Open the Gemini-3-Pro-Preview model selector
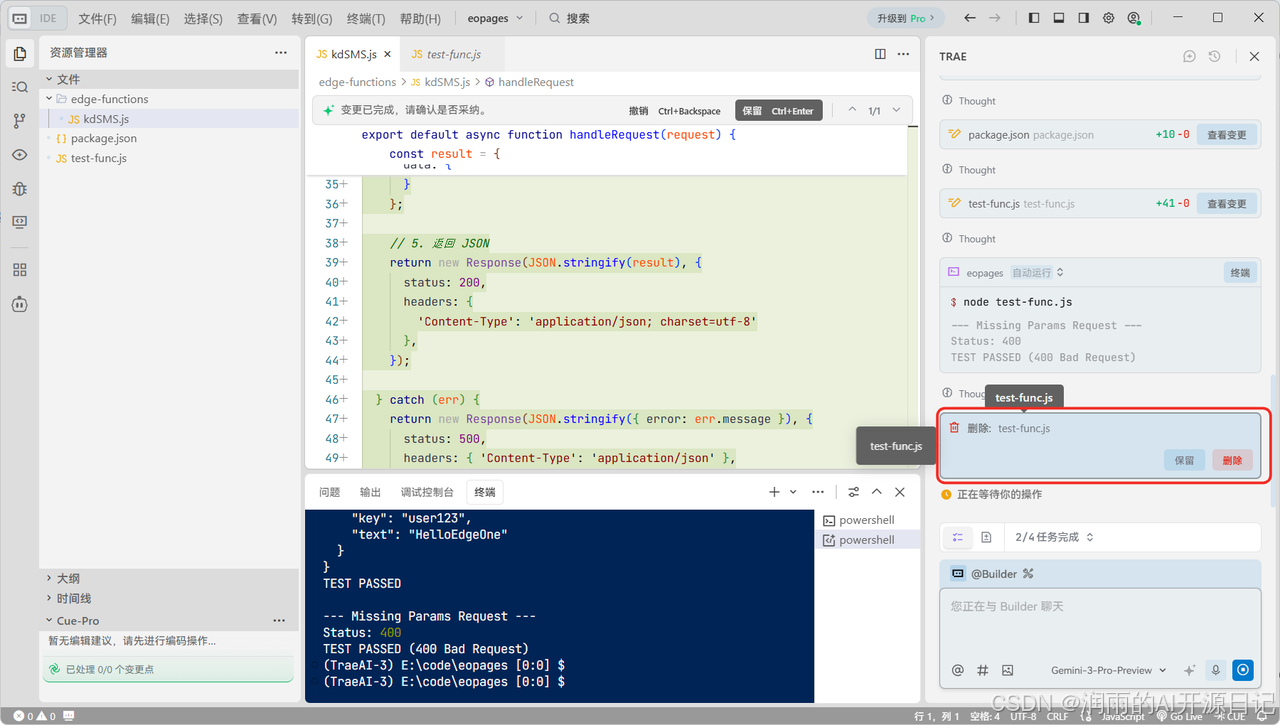The image size is (1280, 725). (1109, 670)
